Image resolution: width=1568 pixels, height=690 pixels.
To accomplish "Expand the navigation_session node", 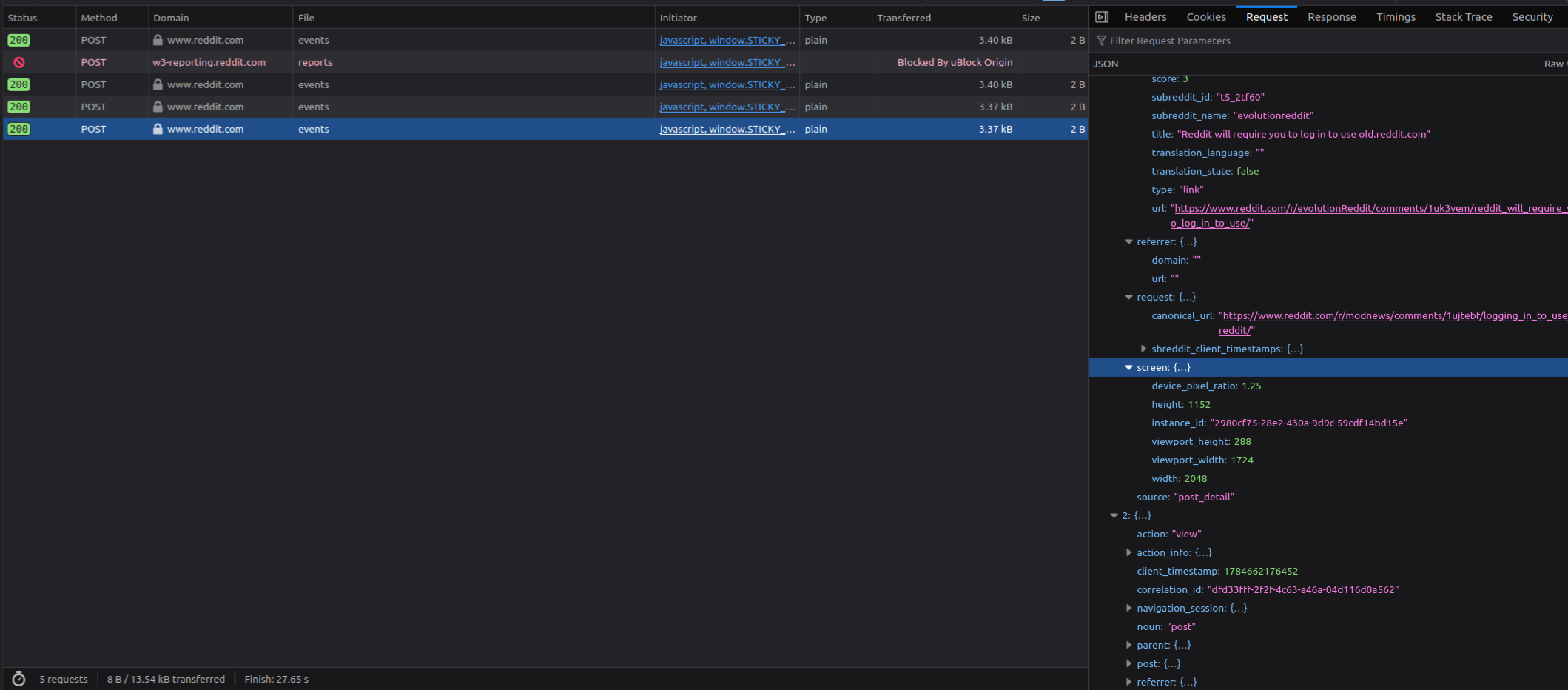I will pos(1128,608).
